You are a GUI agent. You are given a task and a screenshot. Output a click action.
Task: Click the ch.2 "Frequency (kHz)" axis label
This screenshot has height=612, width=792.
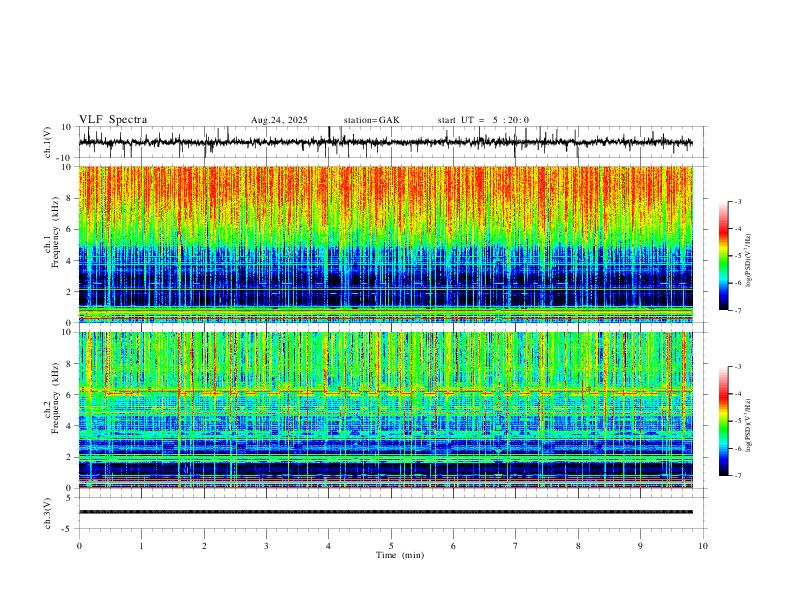[55, 397]
